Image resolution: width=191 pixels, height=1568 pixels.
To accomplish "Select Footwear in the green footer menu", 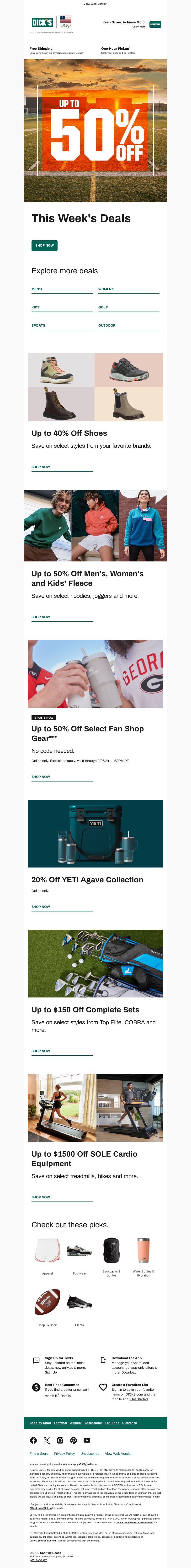I will pos(61,1423).
